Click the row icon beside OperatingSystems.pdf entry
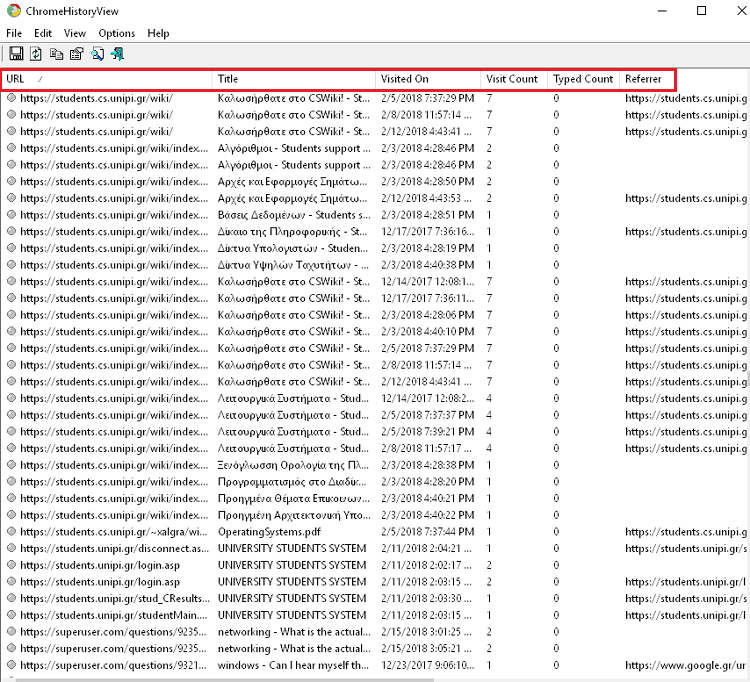 pos(11,532)
